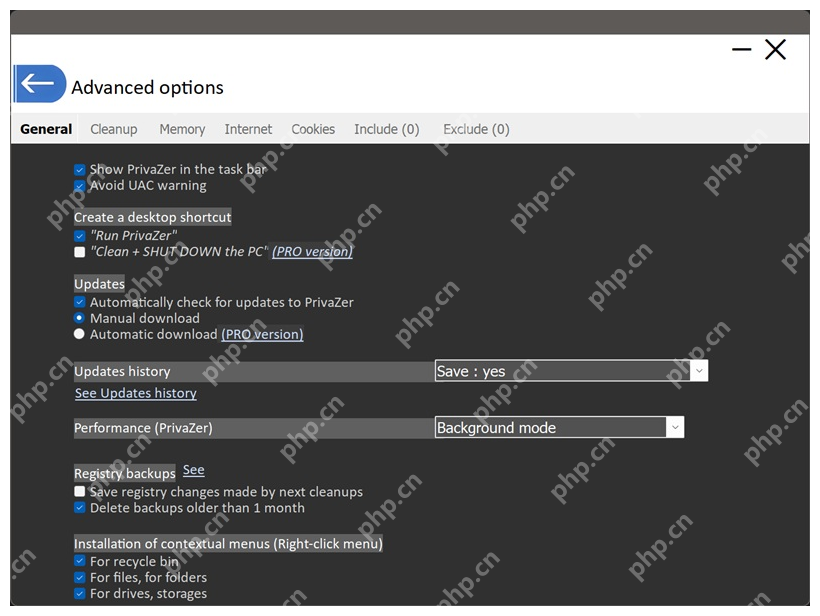Switch to the Cleanup tab
The height and width of the screenshot is (616, 820).
113,129
